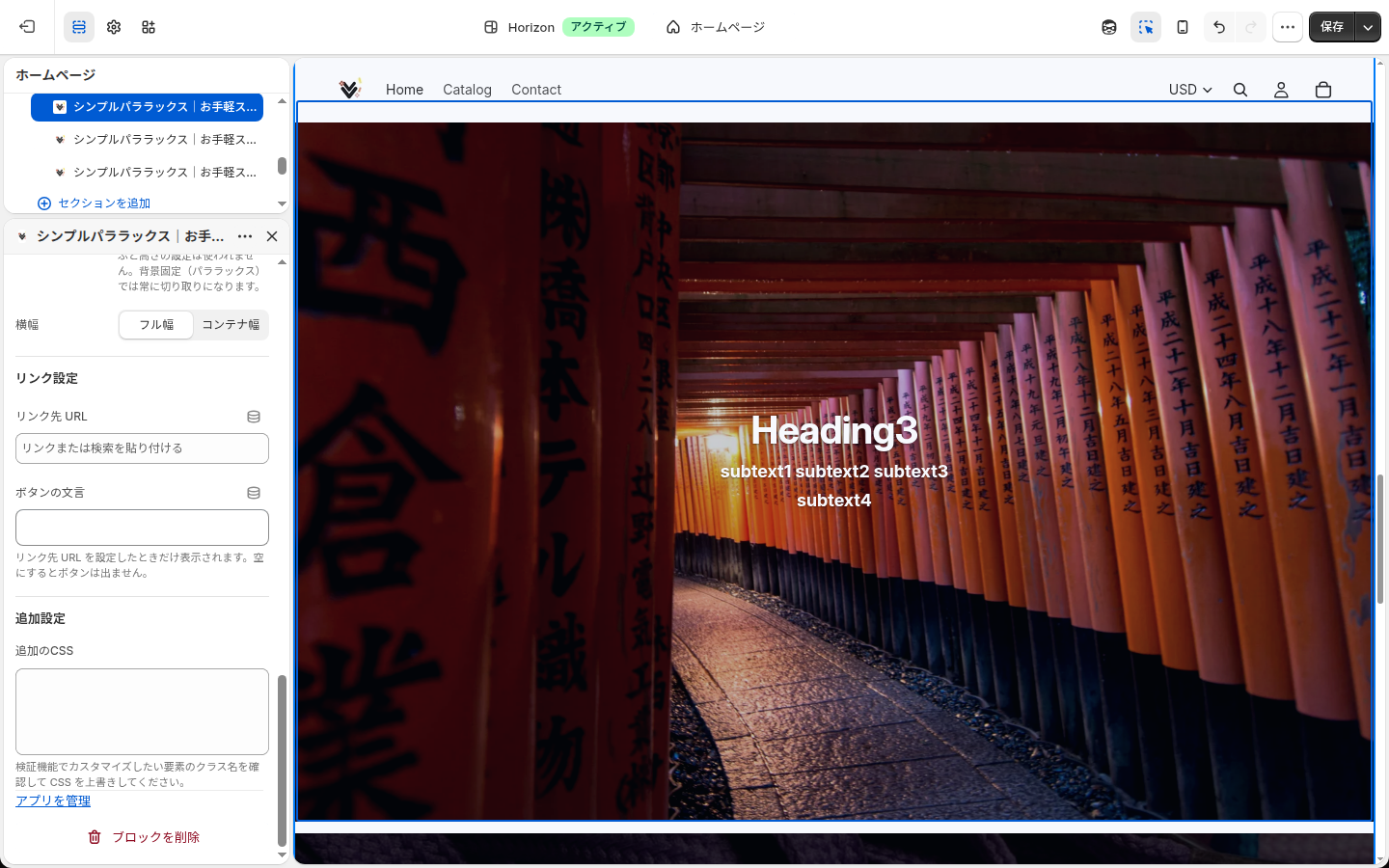Set 横幅 to コンテナ幅

tap(231, 325)
